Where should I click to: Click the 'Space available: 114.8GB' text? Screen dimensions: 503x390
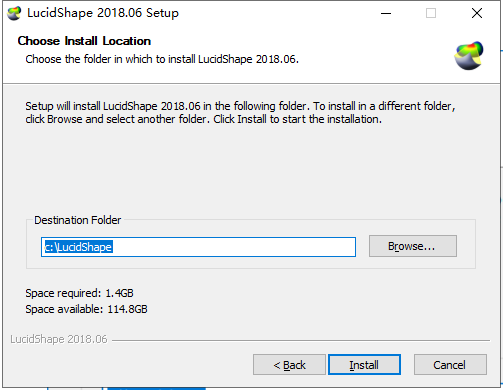(86, 309)
